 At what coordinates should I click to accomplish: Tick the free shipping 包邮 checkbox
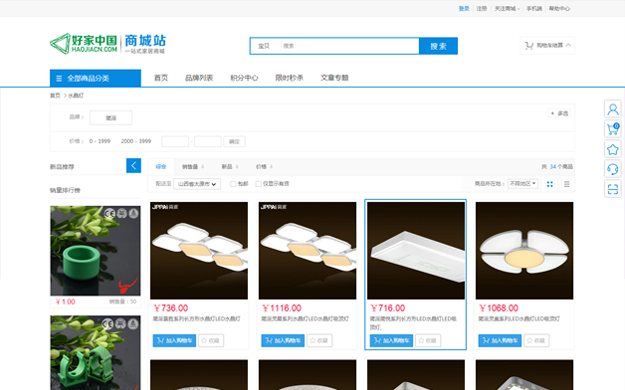click(233, 184)
